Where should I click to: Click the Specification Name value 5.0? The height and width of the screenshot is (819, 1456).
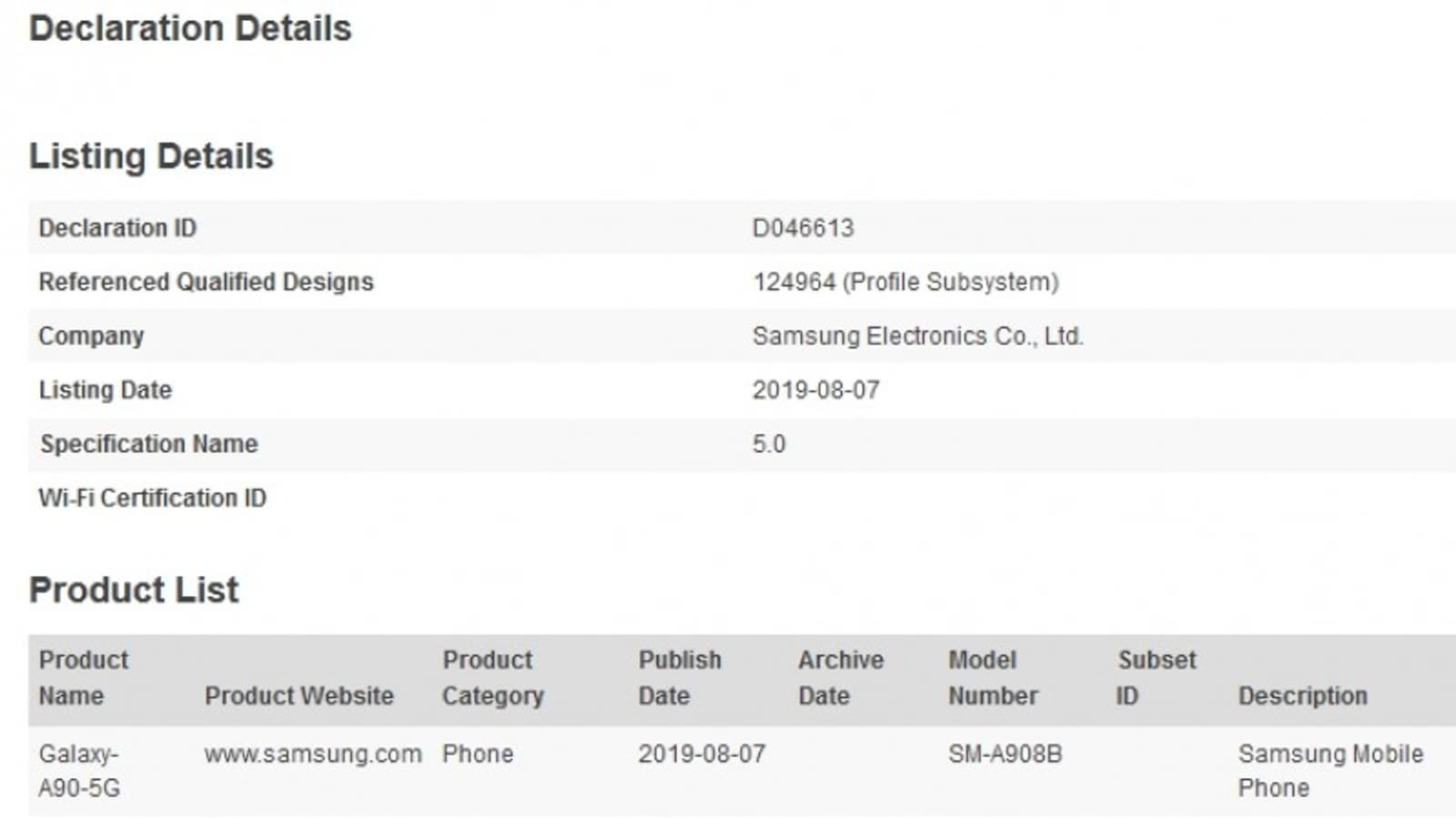click(769, 444)
